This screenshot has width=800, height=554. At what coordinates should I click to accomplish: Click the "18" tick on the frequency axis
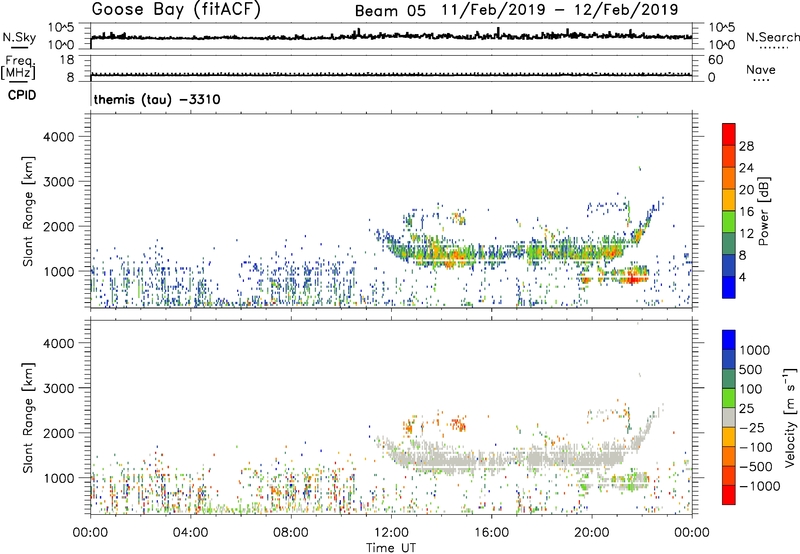pyautogui.click(x=67, y=60)
